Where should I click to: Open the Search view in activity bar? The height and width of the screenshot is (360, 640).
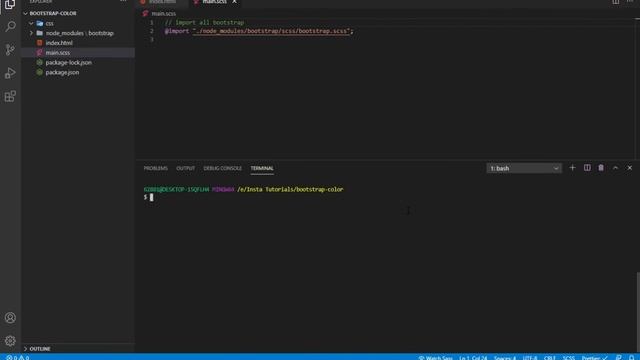pyautogui.click(x=10, y=27)
